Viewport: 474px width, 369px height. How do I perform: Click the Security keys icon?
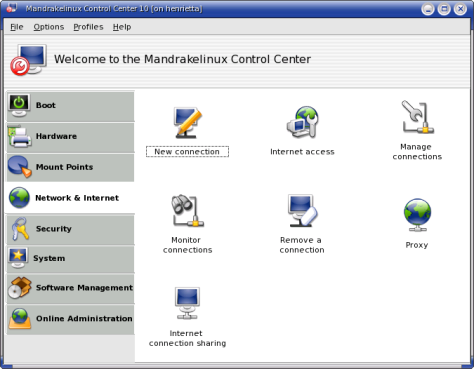click(x=20, y=229)
